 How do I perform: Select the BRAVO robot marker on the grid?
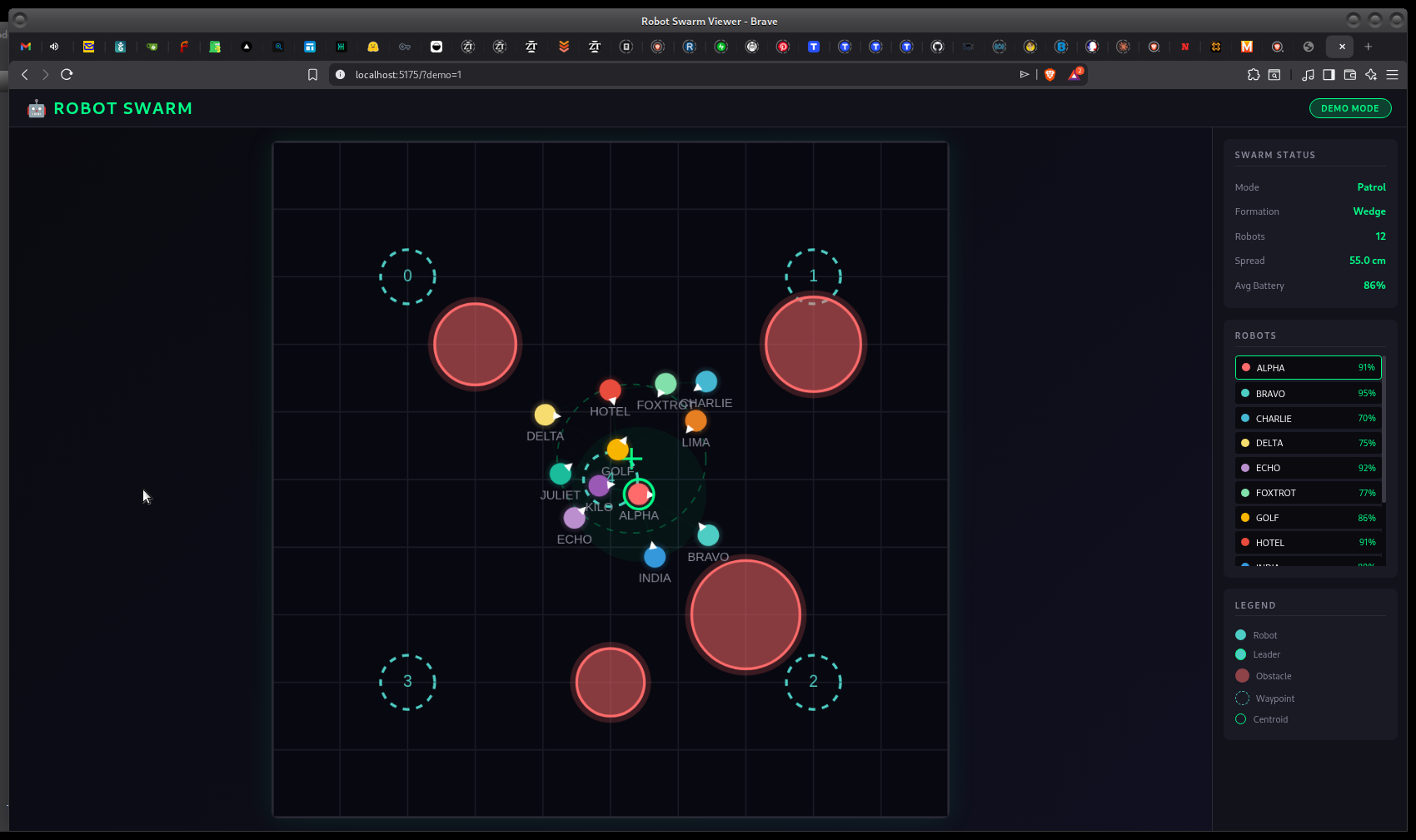(x=708, y=535)
